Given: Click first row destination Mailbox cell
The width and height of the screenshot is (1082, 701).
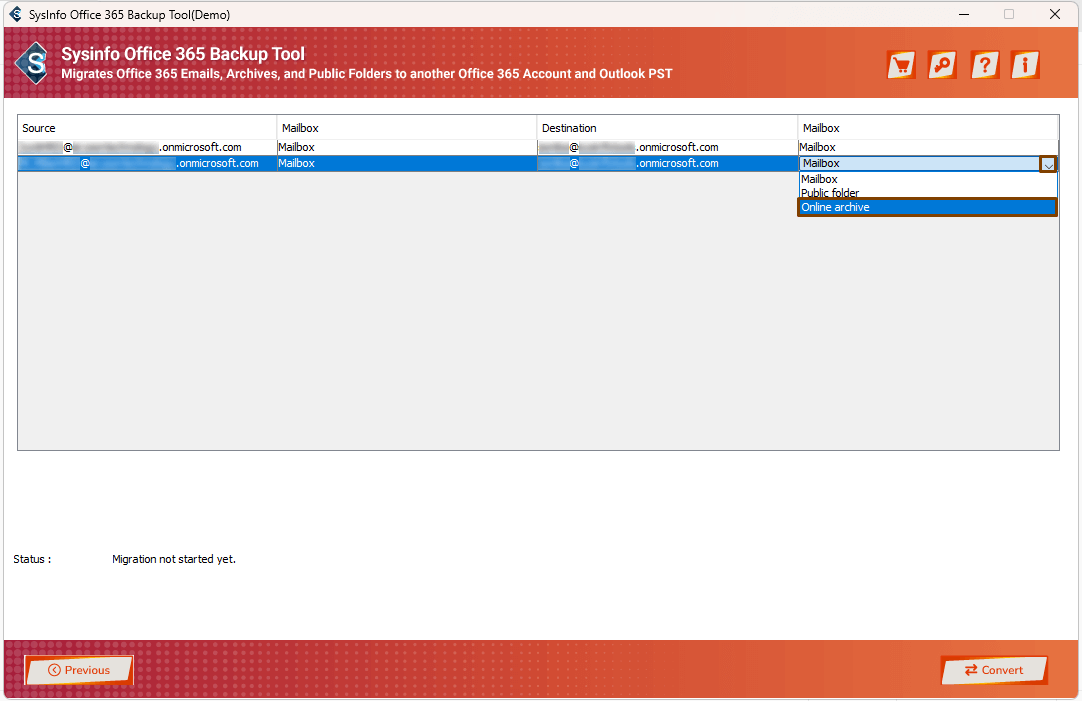Looking at the screenshot, I should pos(928,147).
